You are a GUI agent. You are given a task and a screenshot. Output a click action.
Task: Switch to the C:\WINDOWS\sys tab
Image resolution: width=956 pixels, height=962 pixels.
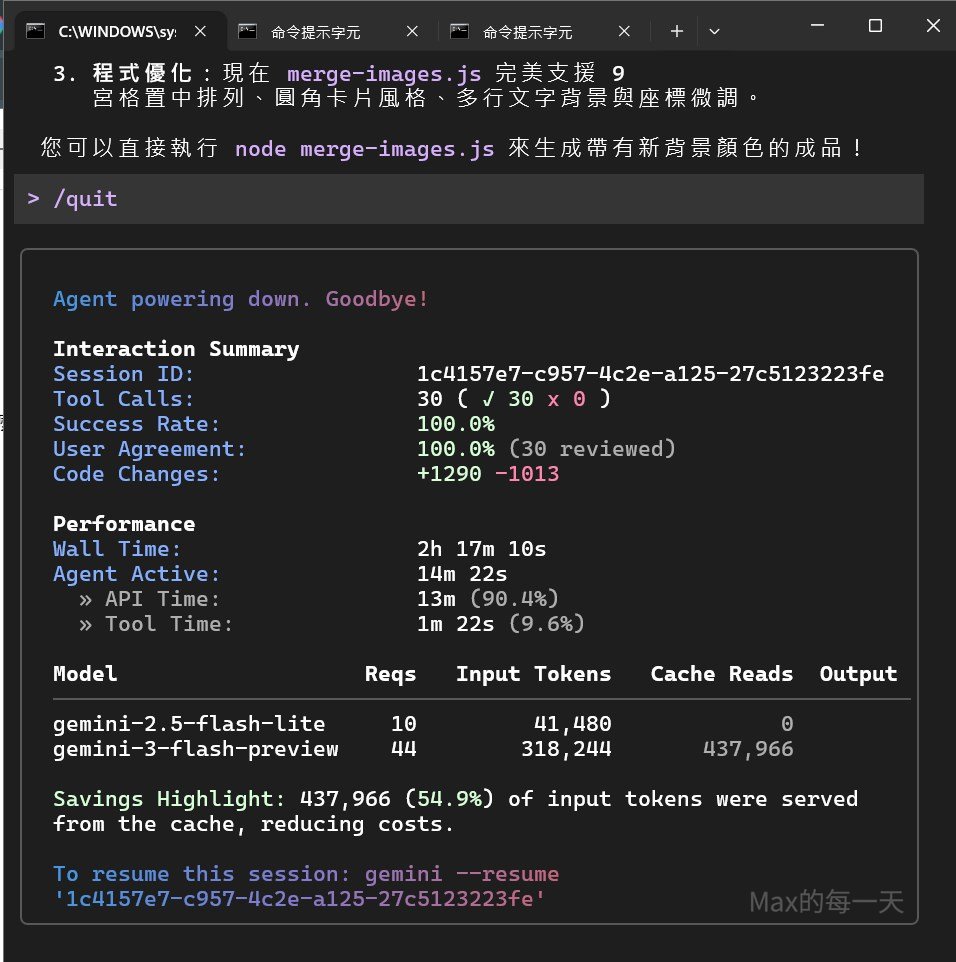point(116,32)
